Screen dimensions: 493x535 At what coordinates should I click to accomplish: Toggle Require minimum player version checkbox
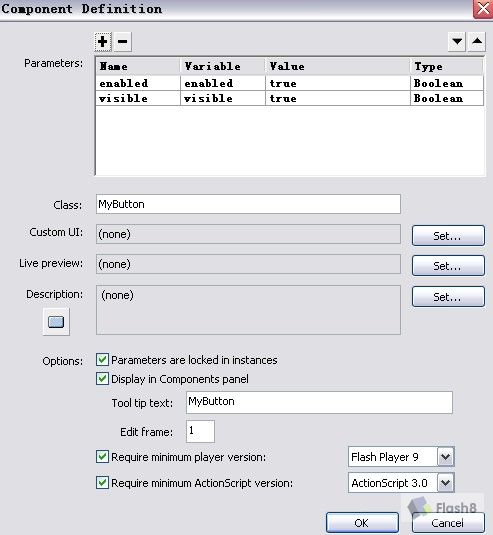point(102,457)
